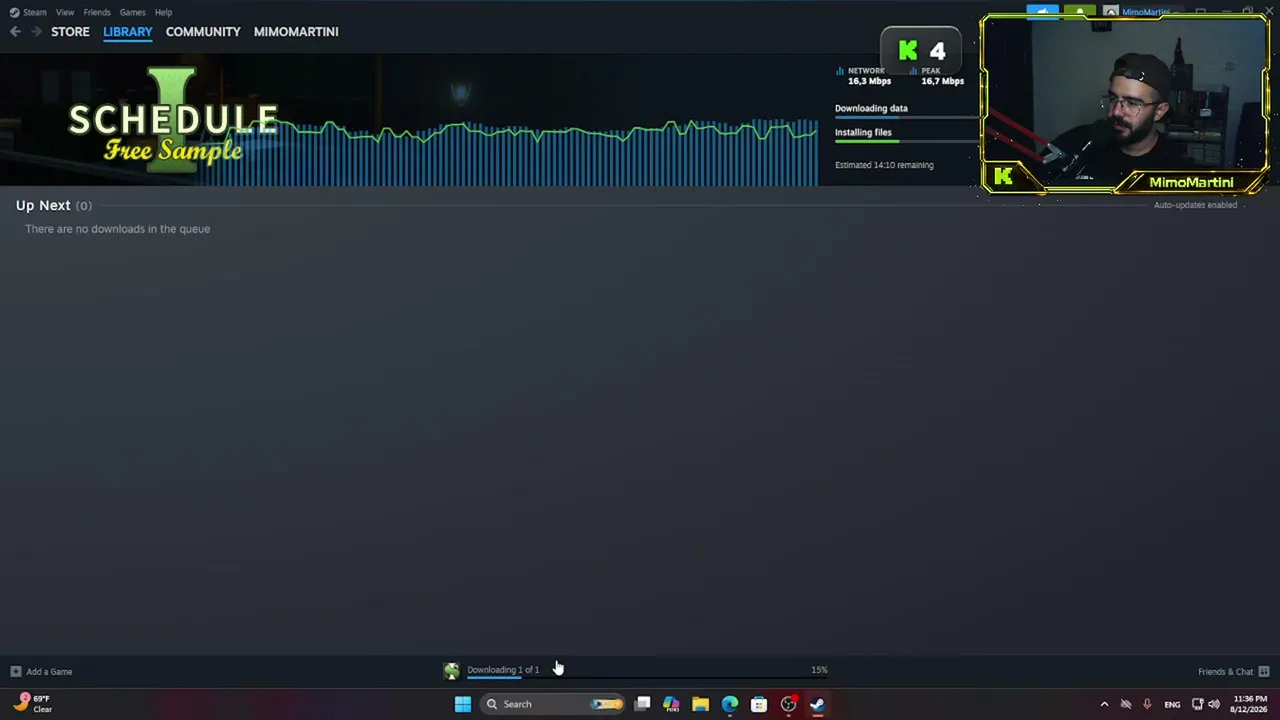Open the Downloading 1 of 1 status
1280x720 pixels.
pos(503,670)
